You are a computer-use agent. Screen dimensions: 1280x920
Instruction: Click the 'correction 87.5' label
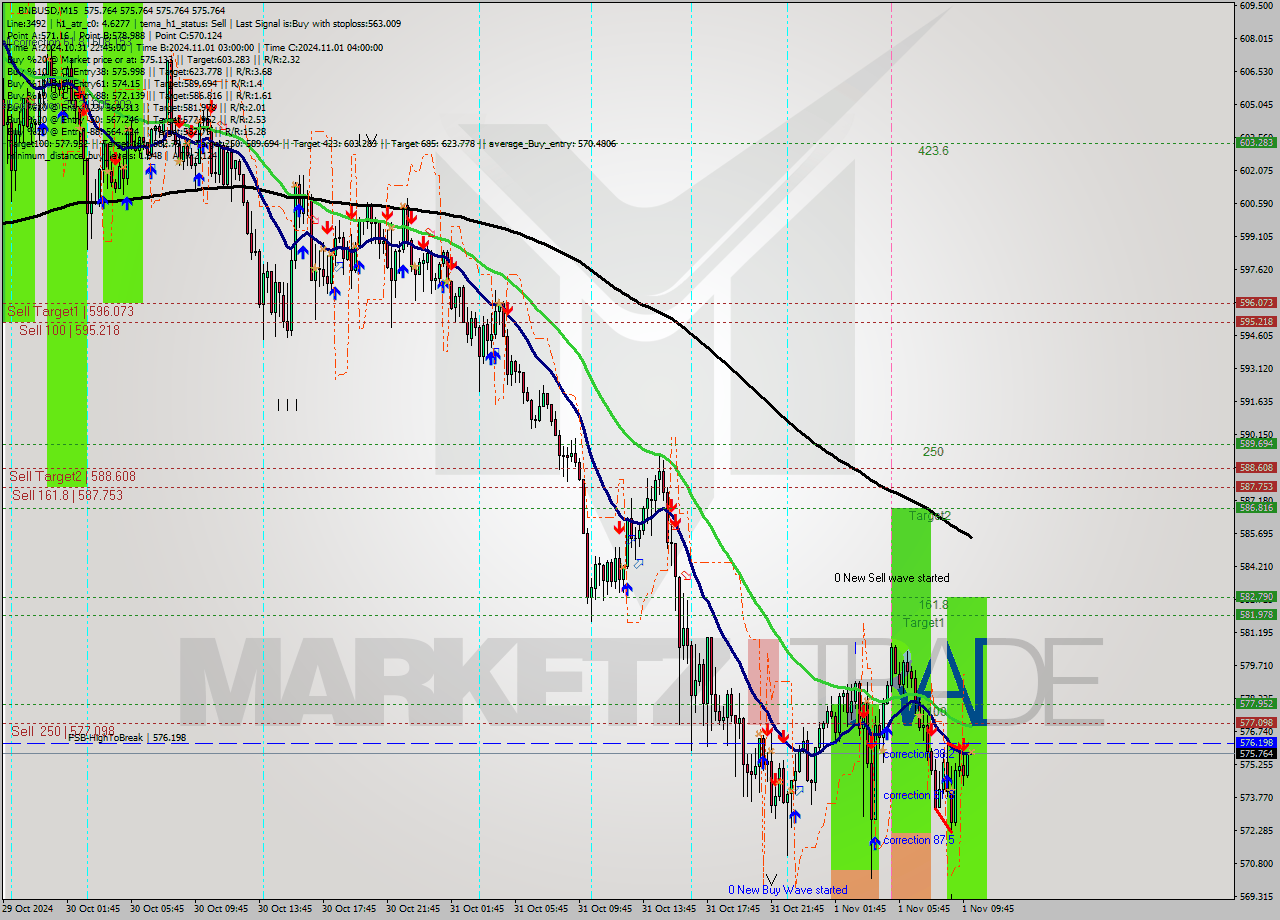click(919, 840)
